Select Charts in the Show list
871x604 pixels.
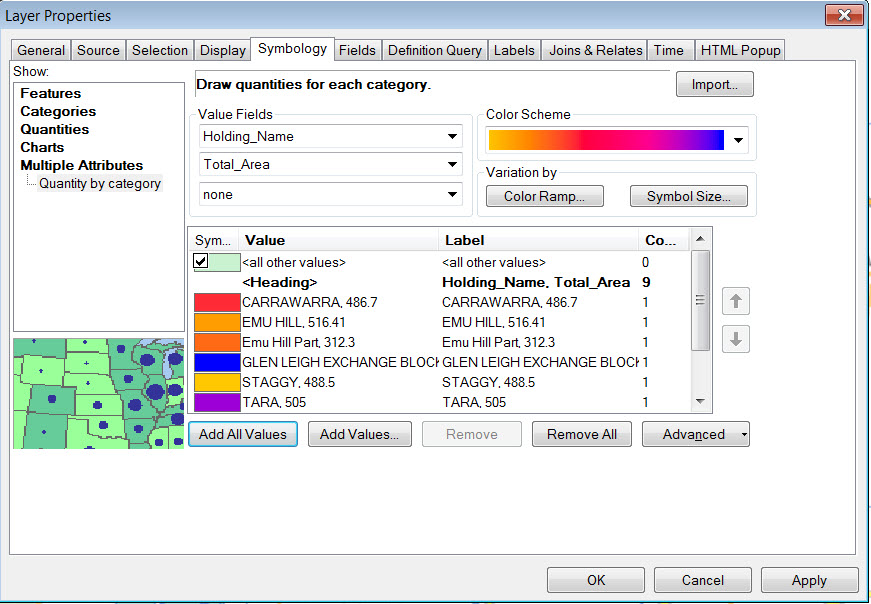42,147
